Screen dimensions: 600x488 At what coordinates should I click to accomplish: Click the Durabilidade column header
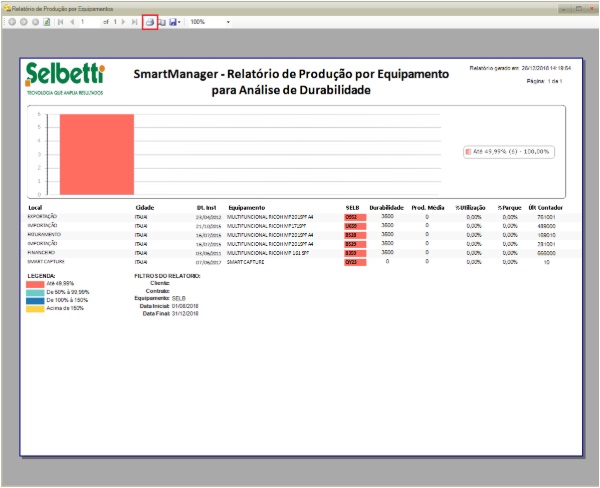(386, 208)
